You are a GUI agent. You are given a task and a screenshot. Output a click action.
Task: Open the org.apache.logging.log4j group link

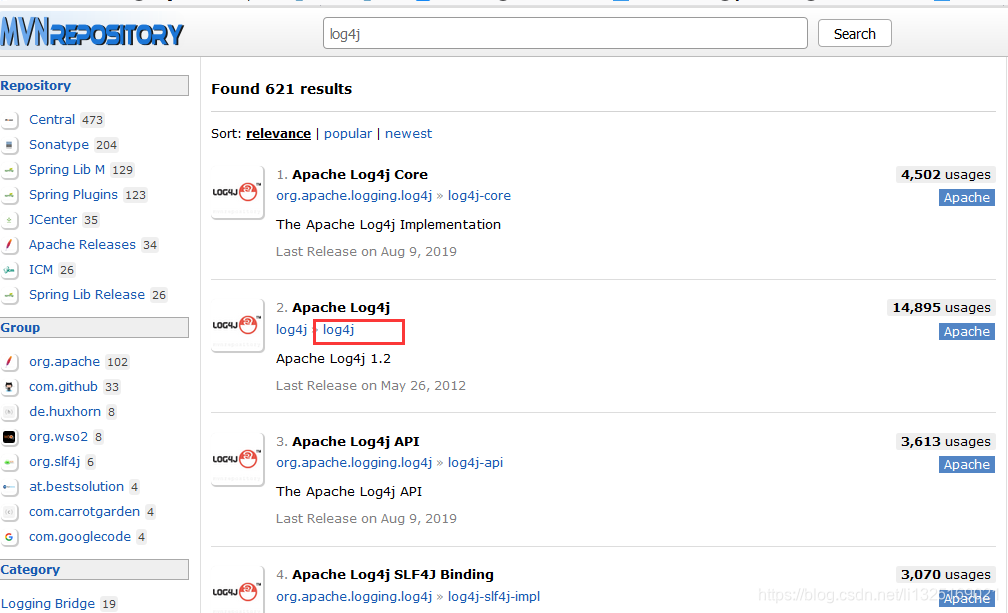pos(353,195)
